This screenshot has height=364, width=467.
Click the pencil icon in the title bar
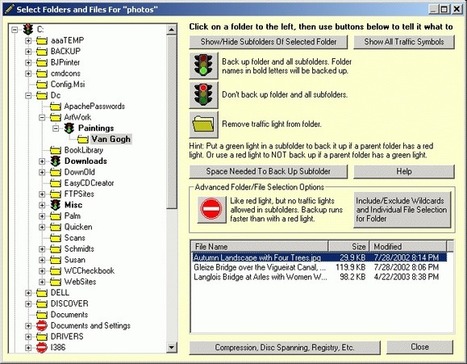(9, 9)
